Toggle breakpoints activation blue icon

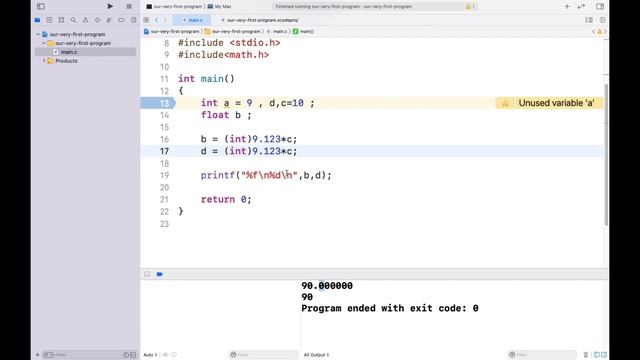pos(160,274)
